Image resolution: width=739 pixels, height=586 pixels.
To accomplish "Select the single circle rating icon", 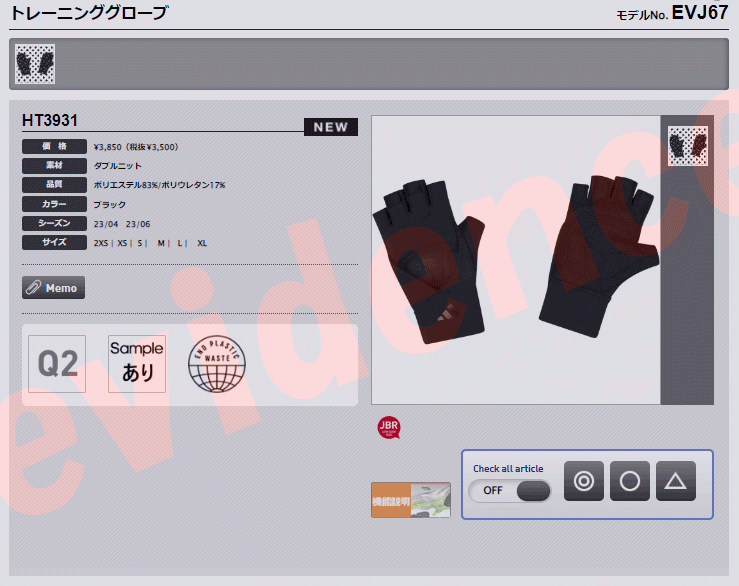I will pyautogui.click(x=630, y=481).
